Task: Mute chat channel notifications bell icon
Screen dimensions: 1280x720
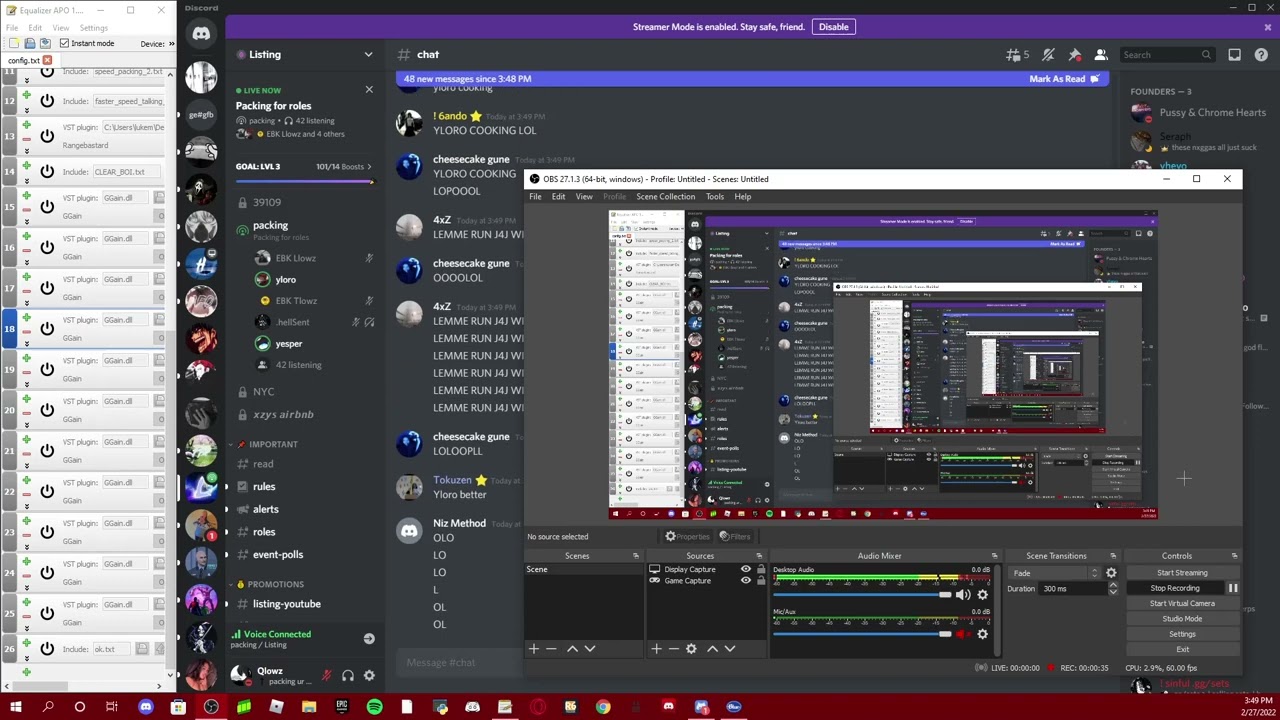Action: point(1048,55)
